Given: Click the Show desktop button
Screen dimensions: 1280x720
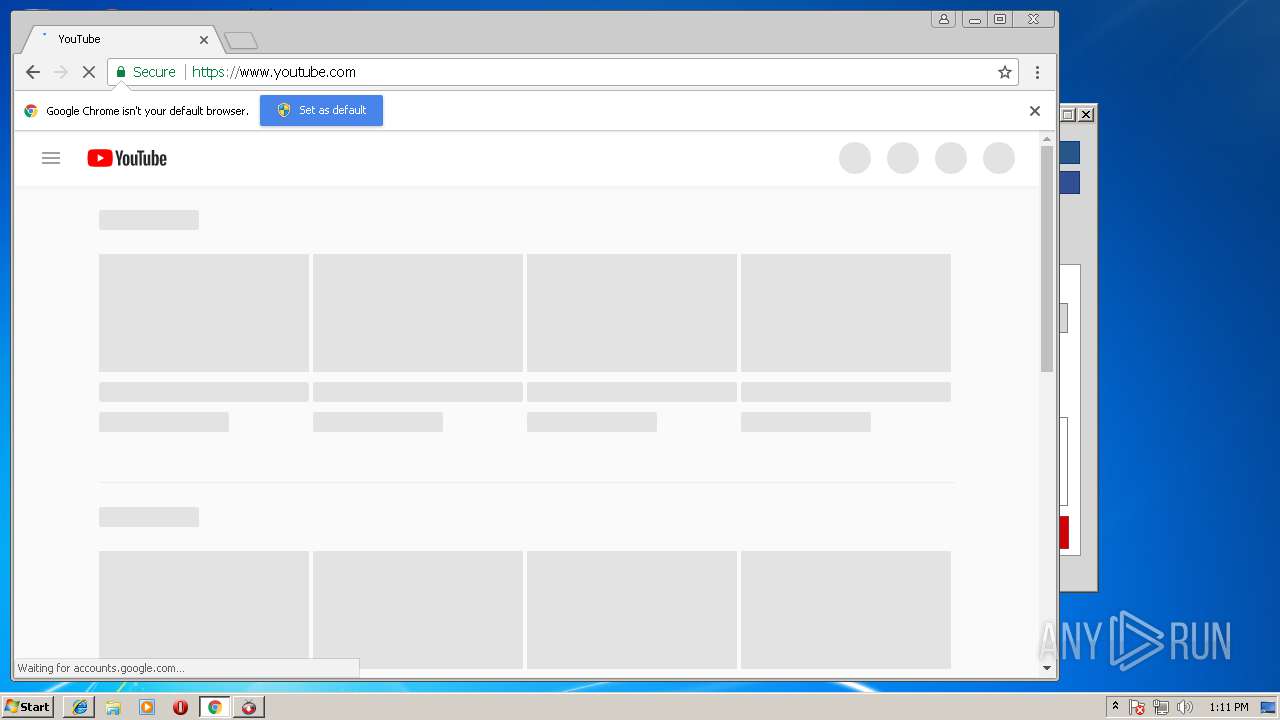Looking at the screenshot, I should tap(1268, 707).
